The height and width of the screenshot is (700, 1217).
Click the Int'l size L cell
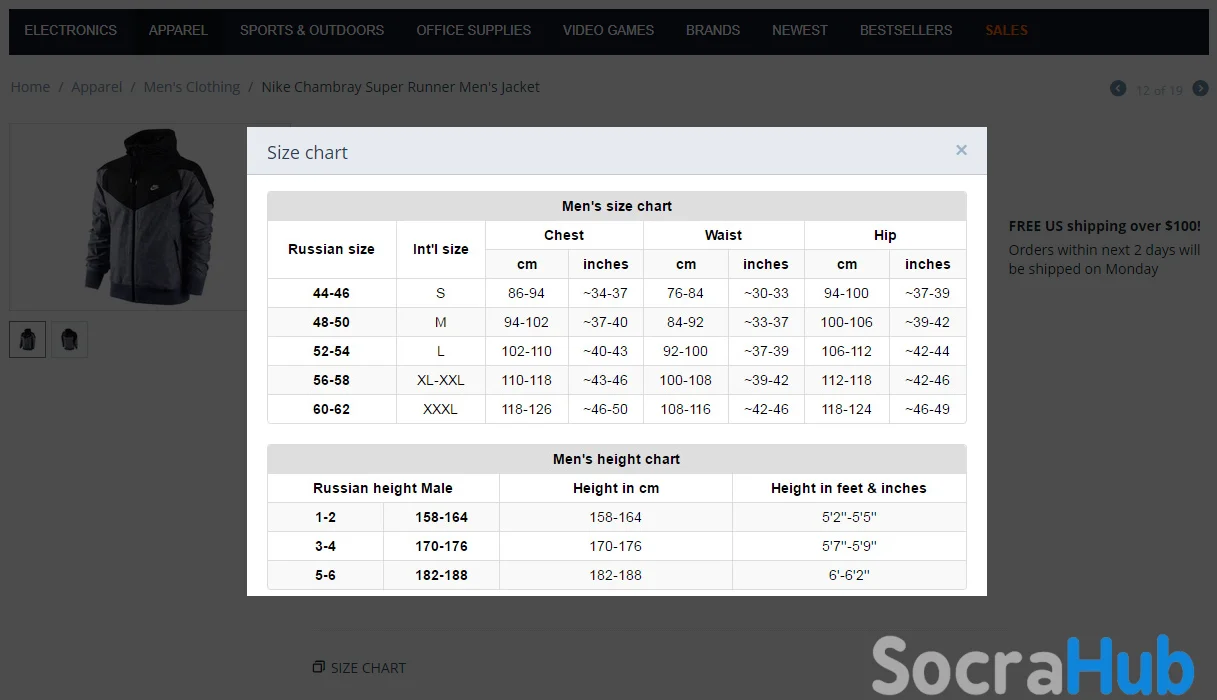441,351
